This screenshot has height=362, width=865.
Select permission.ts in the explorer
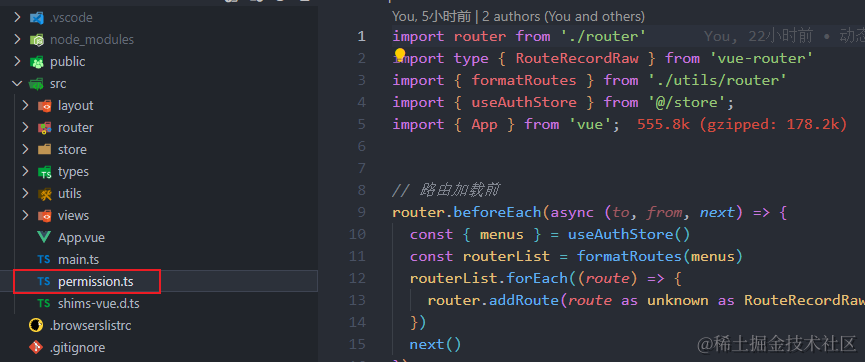[95, 281]
